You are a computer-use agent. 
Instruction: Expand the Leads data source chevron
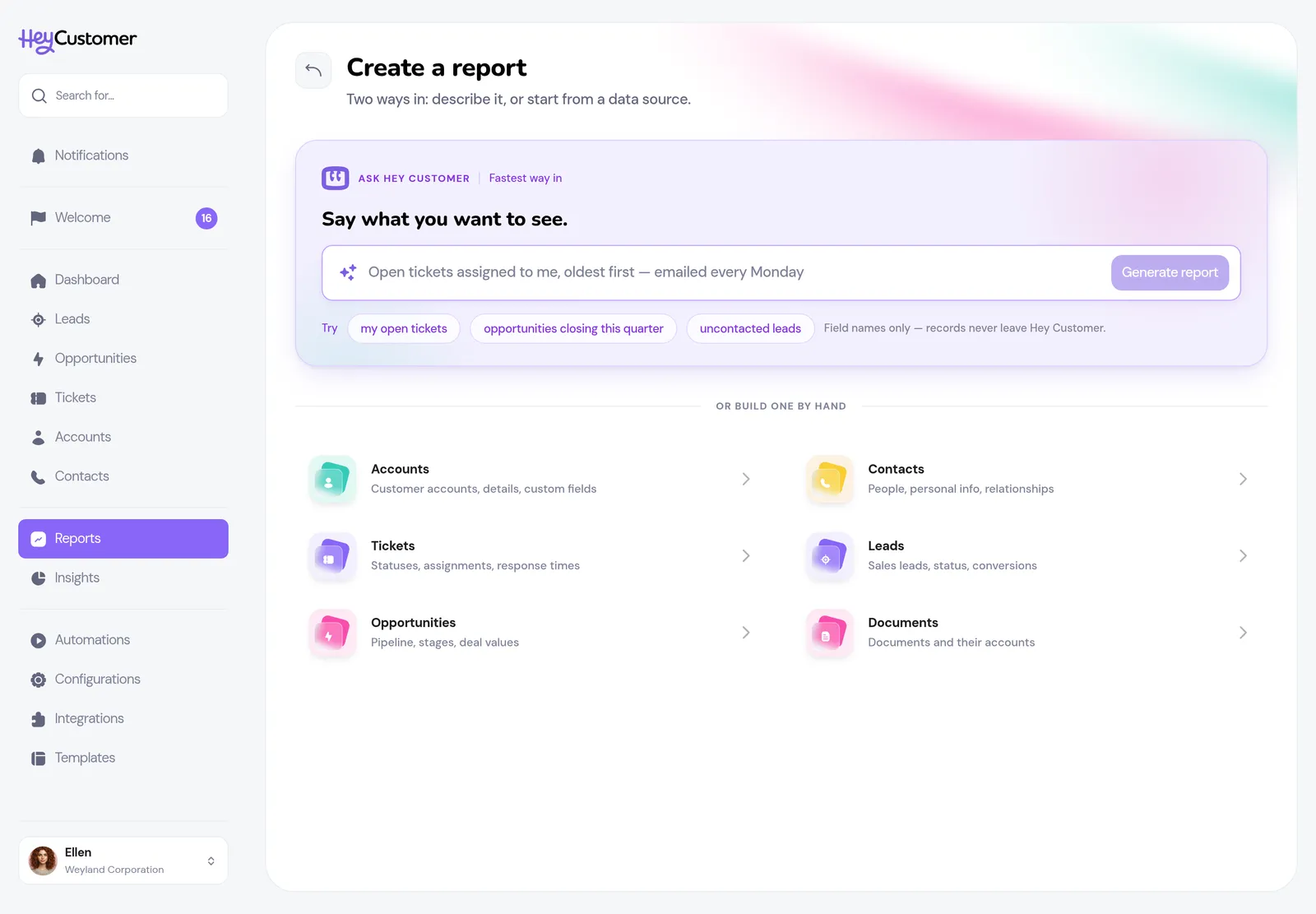pos(1243,556)
